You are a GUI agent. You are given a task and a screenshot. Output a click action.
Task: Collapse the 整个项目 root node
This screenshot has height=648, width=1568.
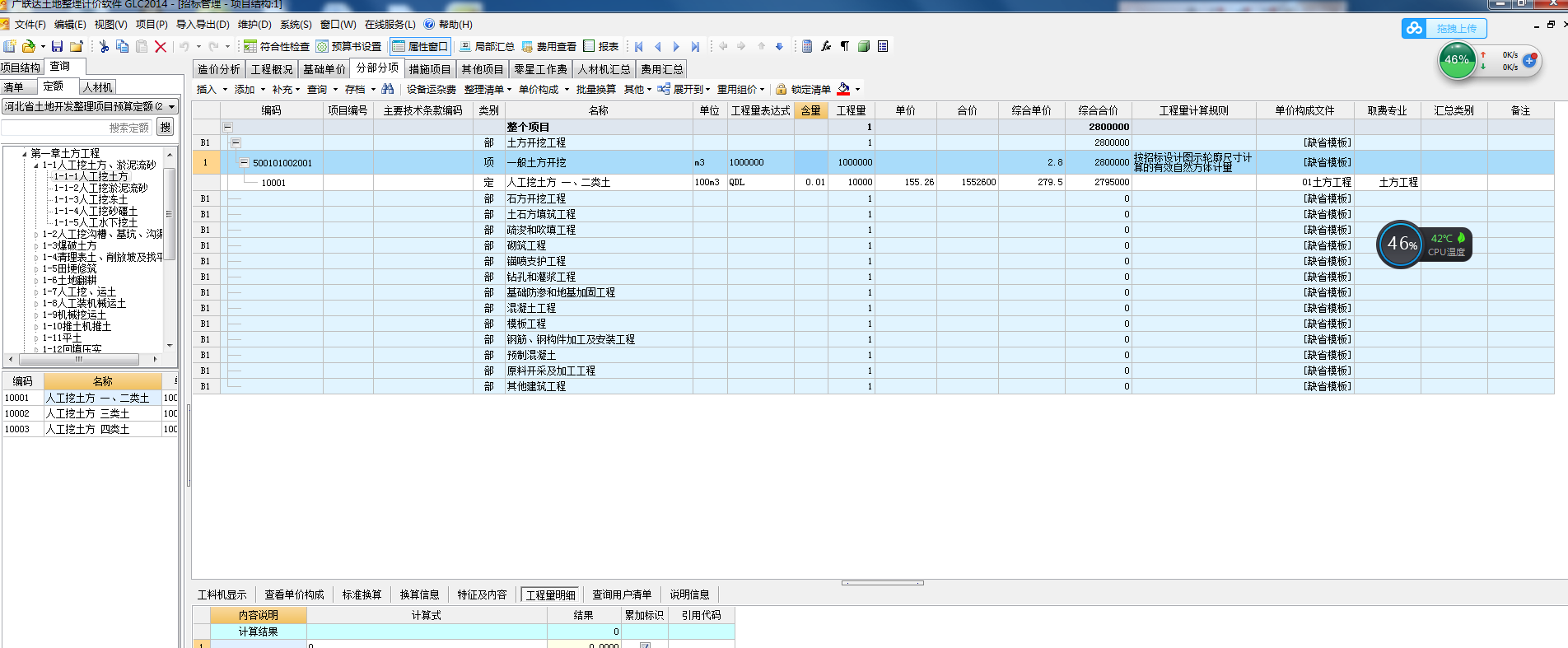[227, 127]
